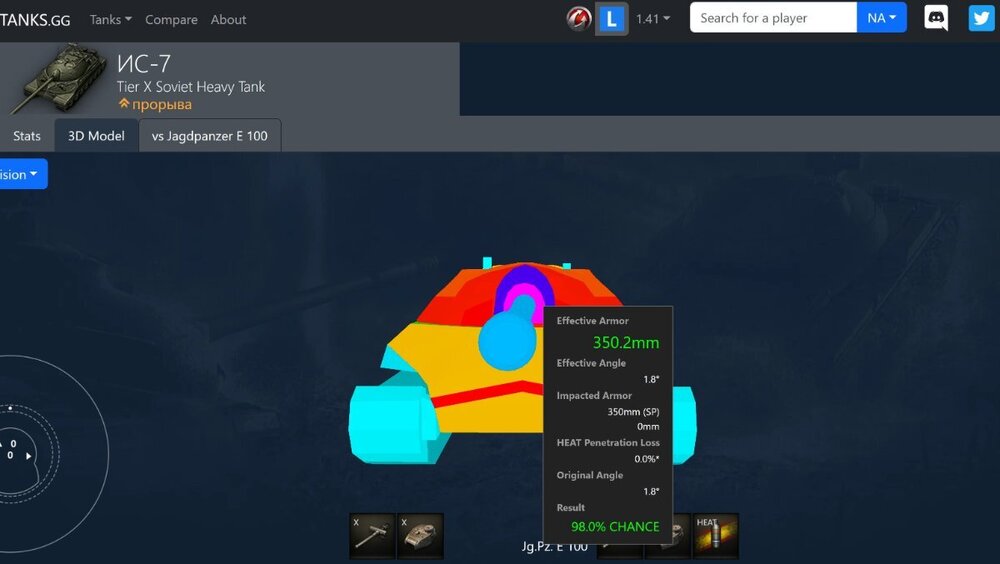Switch to vs Jagdpanzer E 100 tab
Image resolution: width=1000 pixels, height=564 pixels.
point(210,136)
